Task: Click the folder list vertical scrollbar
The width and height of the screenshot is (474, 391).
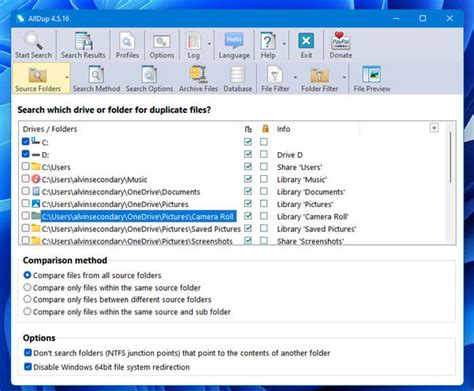Action: pos(450,157)
